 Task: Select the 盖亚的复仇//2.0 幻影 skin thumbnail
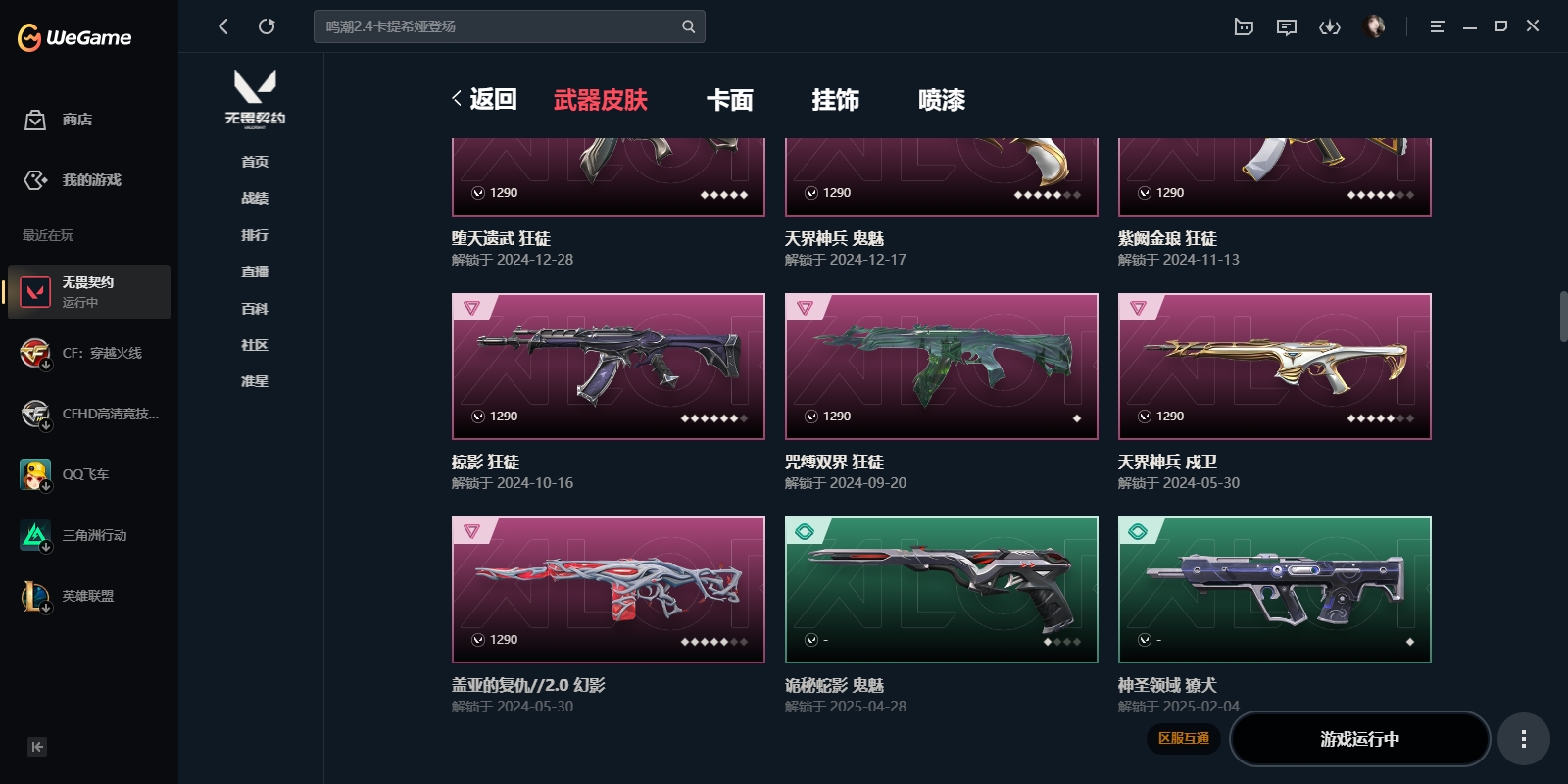[609, 590]
